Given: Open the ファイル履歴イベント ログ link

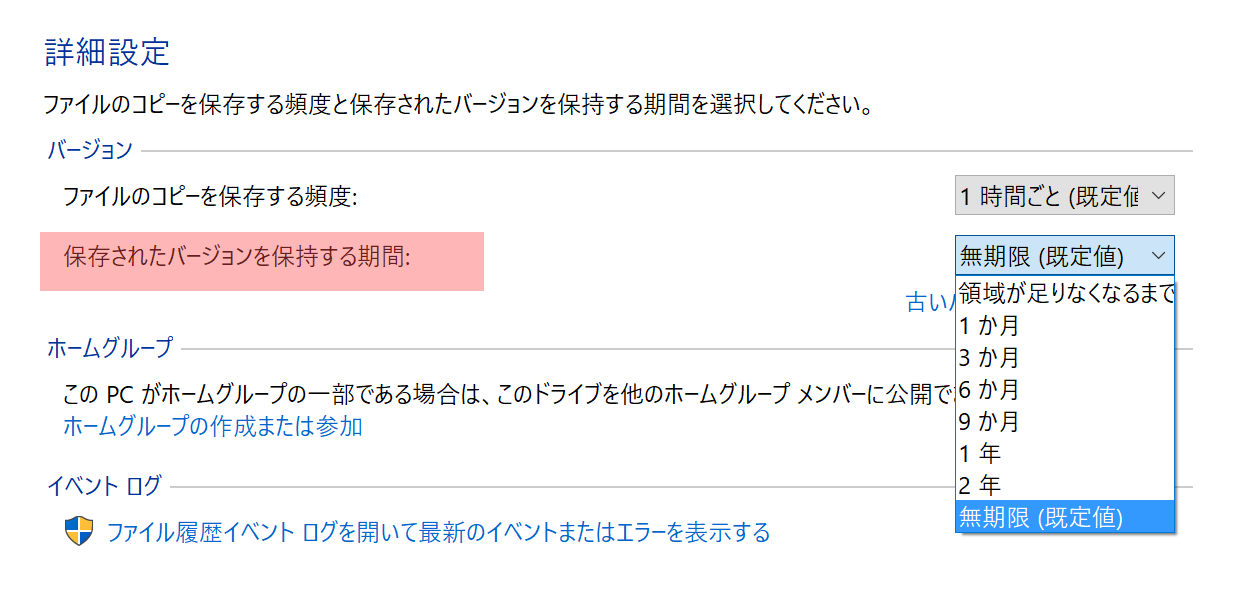Looking at the screenshot, I should (x=438, y=532).
